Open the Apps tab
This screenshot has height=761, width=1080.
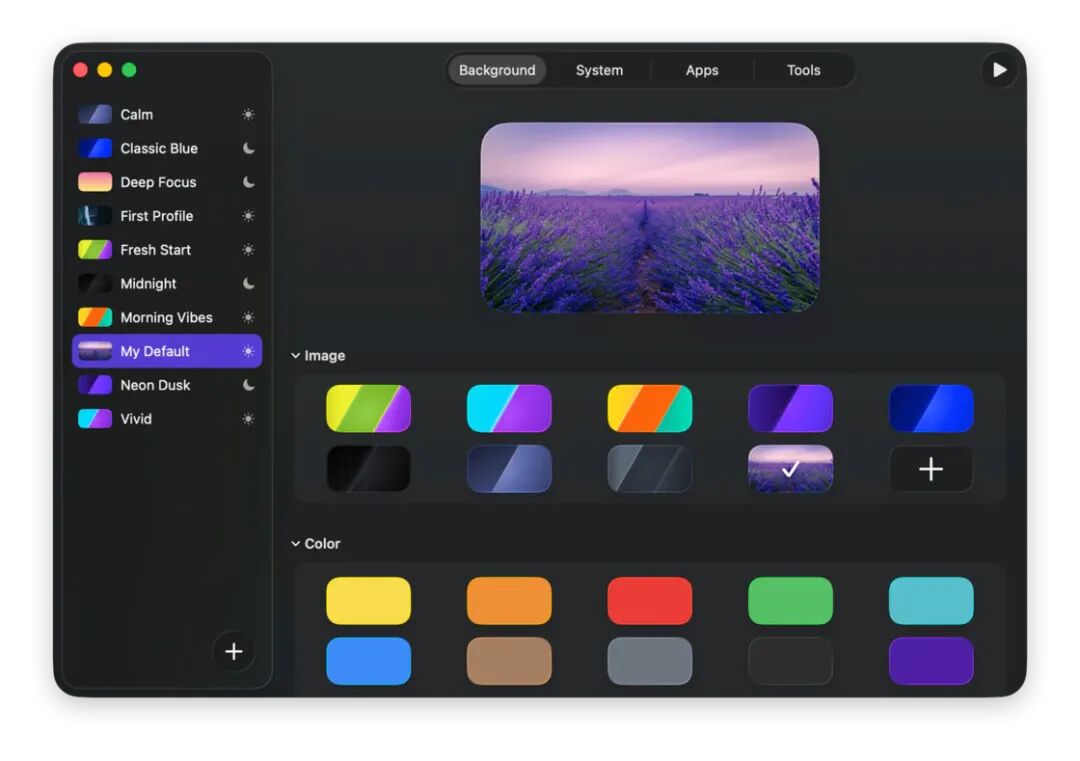tap(702, 70)
